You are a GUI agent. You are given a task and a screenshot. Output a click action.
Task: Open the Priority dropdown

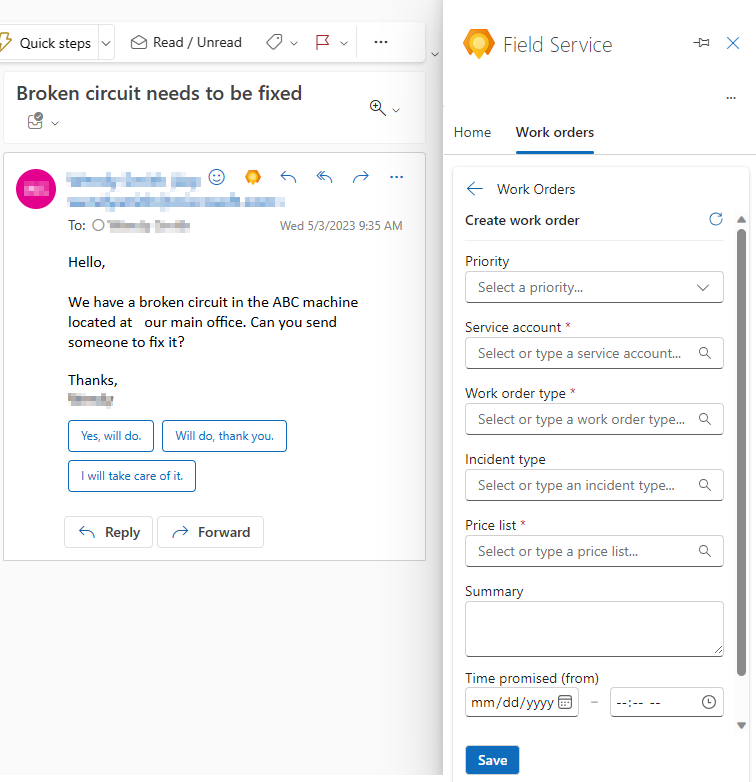594,287
